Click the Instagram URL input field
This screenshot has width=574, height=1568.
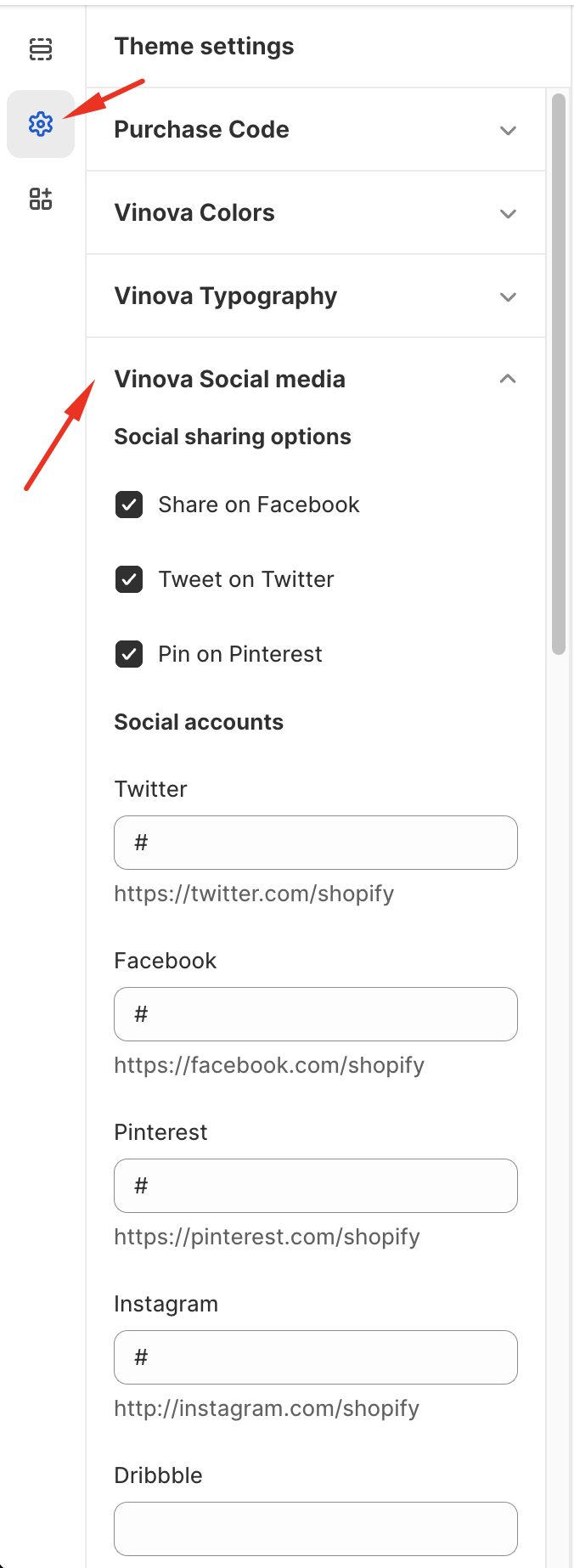pos(316,1357)
